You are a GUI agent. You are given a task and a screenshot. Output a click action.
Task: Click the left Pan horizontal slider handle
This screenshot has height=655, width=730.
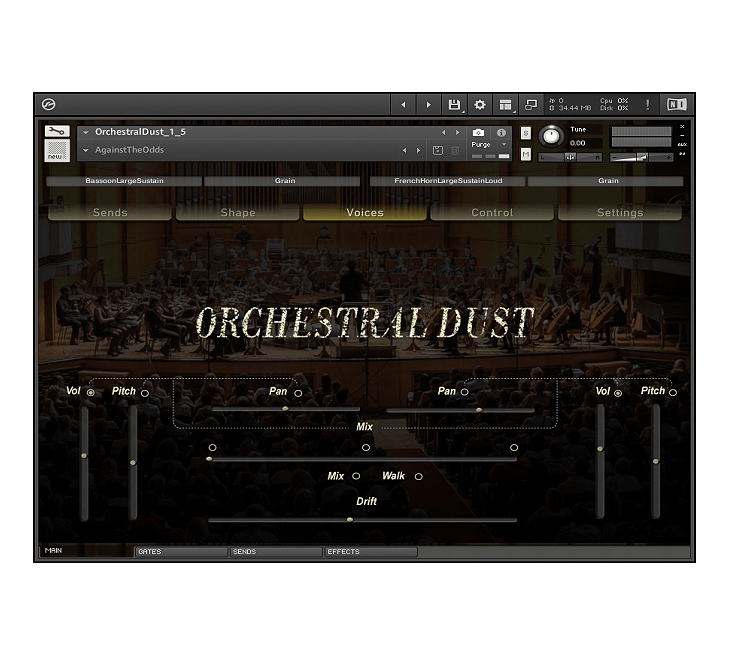tap(285, 409)
